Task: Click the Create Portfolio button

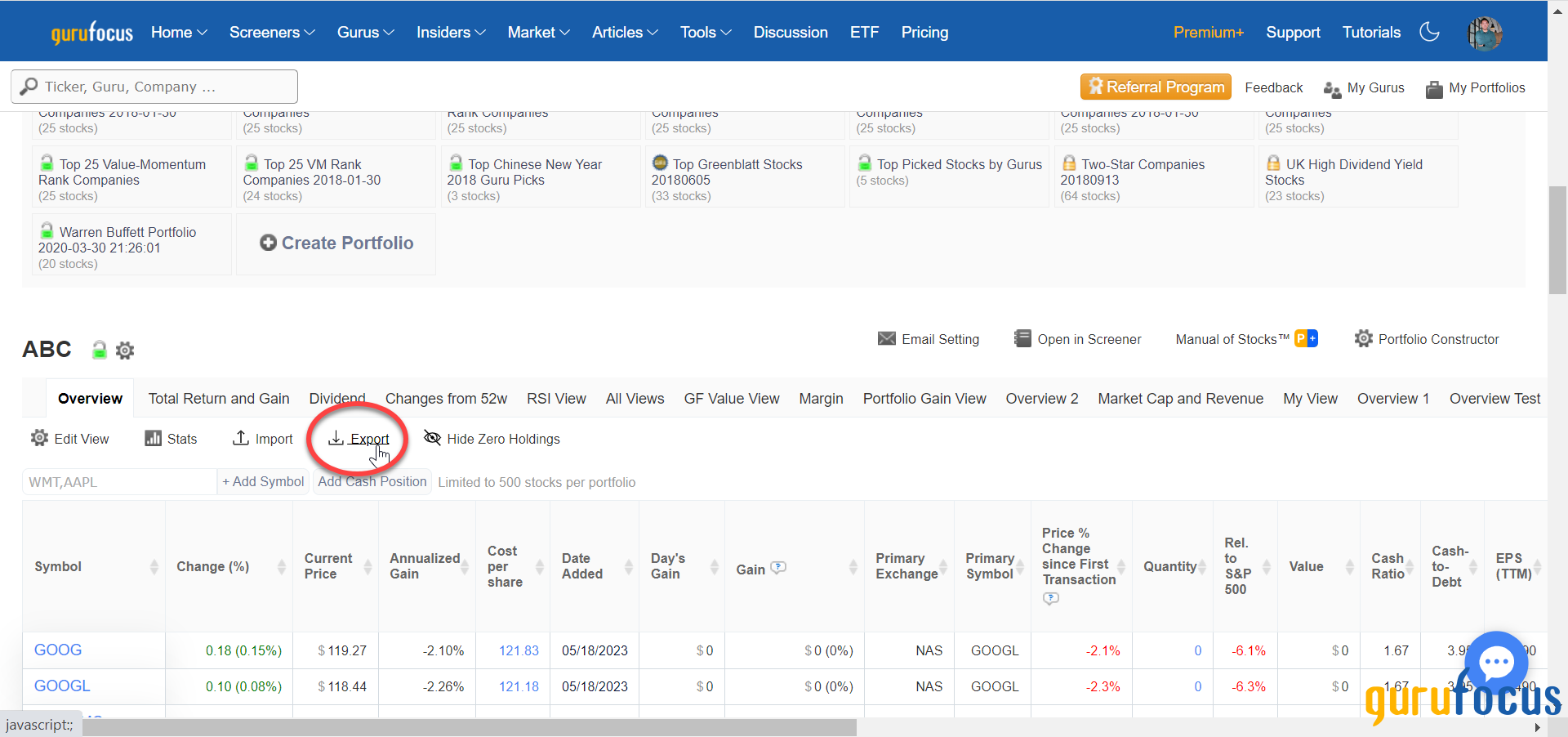Action: point(336,243)
